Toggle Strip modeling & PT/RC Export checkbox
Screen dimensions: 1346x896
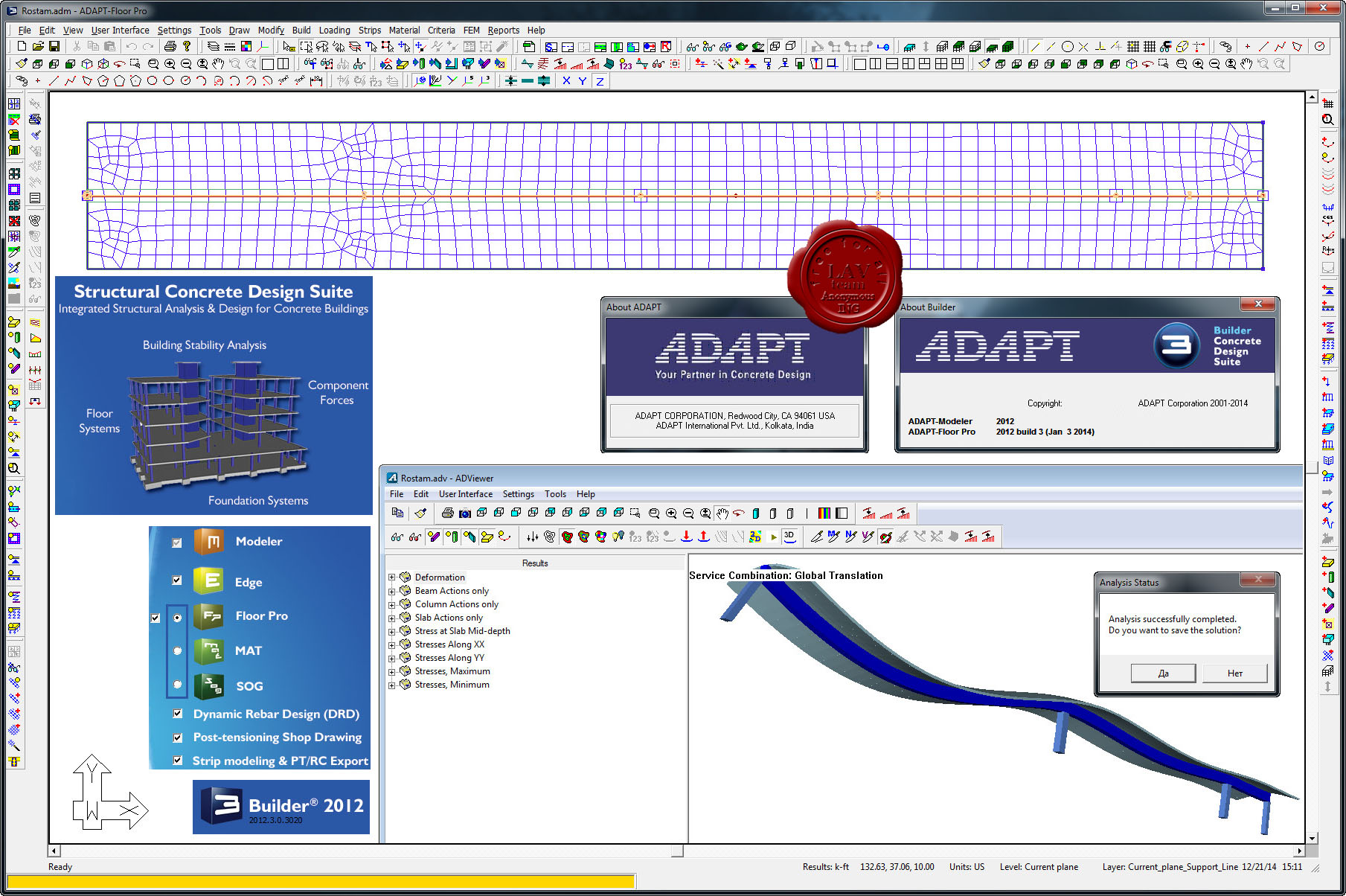177,760
